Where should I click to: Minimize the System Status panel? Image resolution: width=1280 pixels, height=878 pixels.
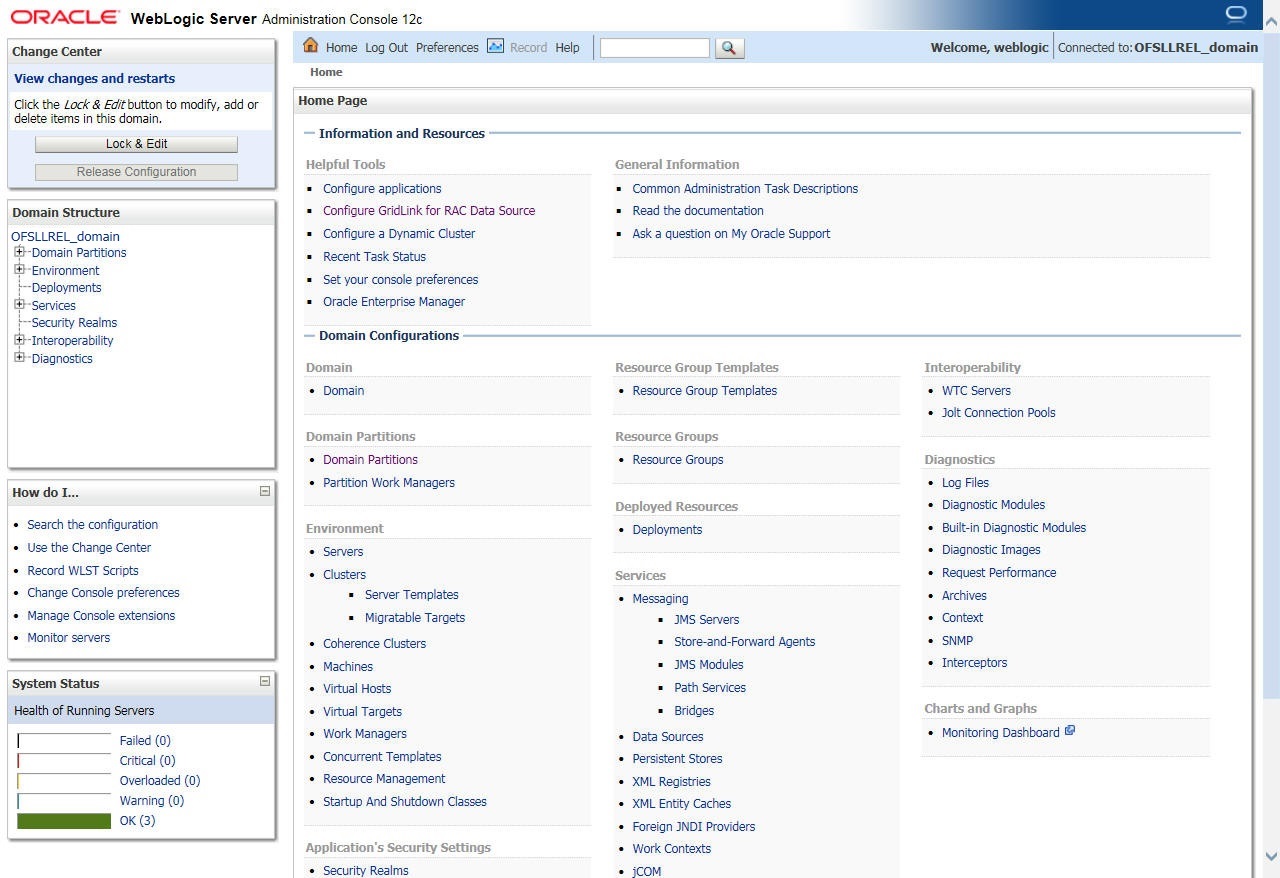[x=265, y=681]
